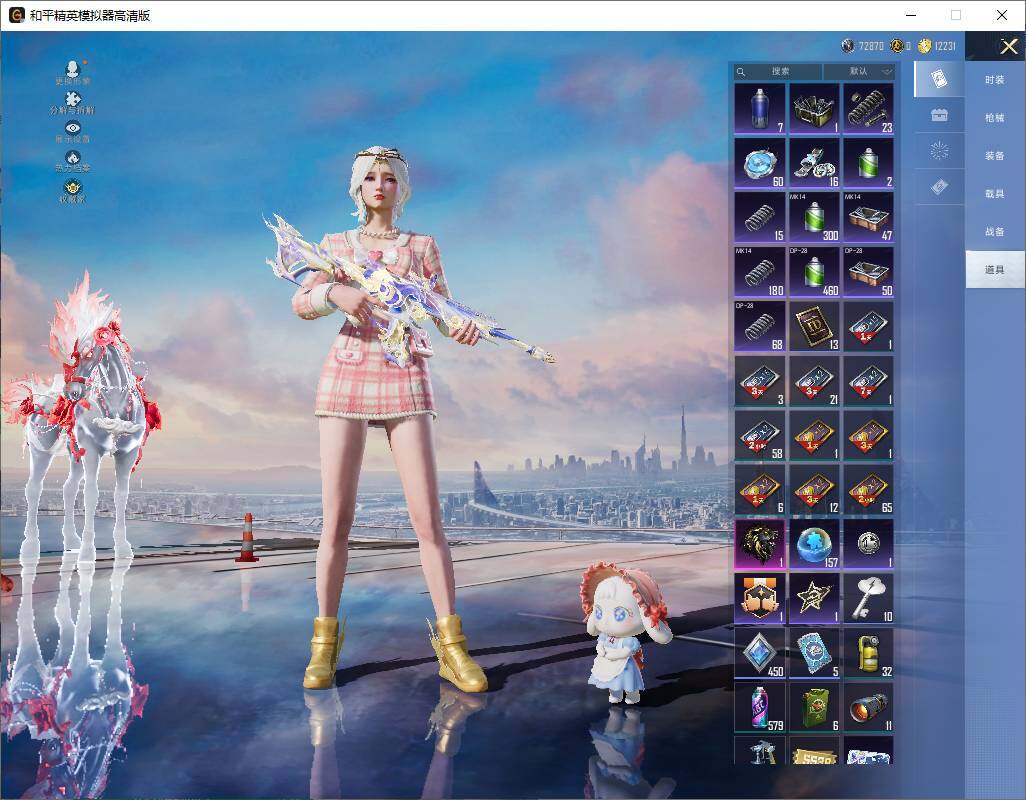The image size is (1026, 800).
Task: Select the ID book item 13
Action: coord(814,326)
